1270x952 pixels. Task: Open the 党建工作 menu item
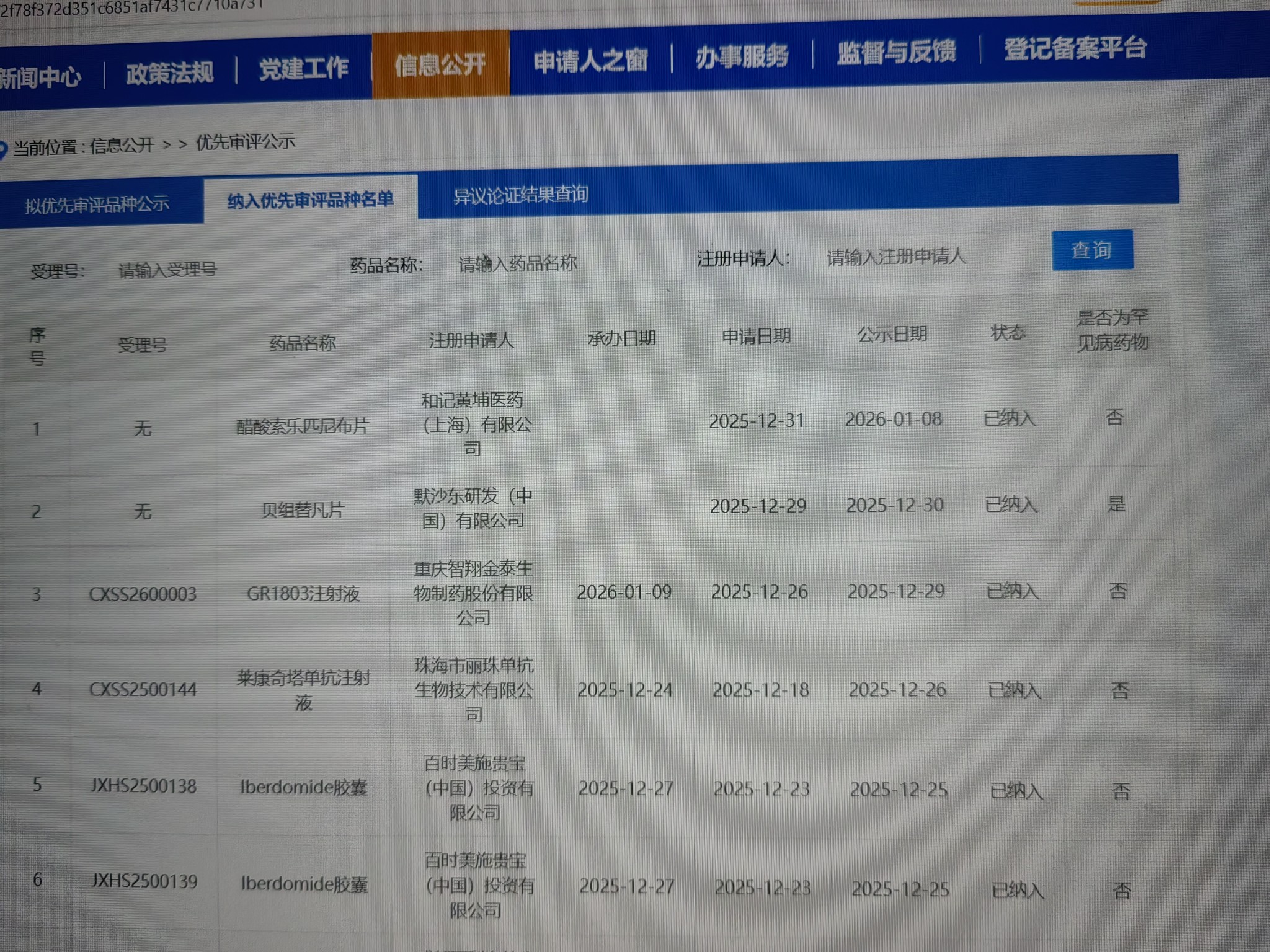click(303, 68)
